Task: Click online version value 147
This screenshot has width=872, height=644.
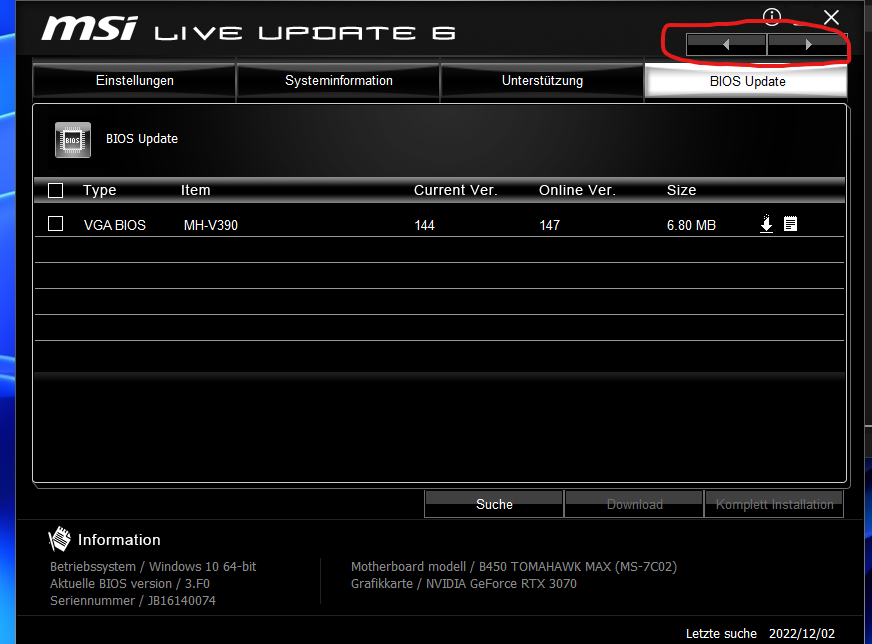Action: click(549, 225)
